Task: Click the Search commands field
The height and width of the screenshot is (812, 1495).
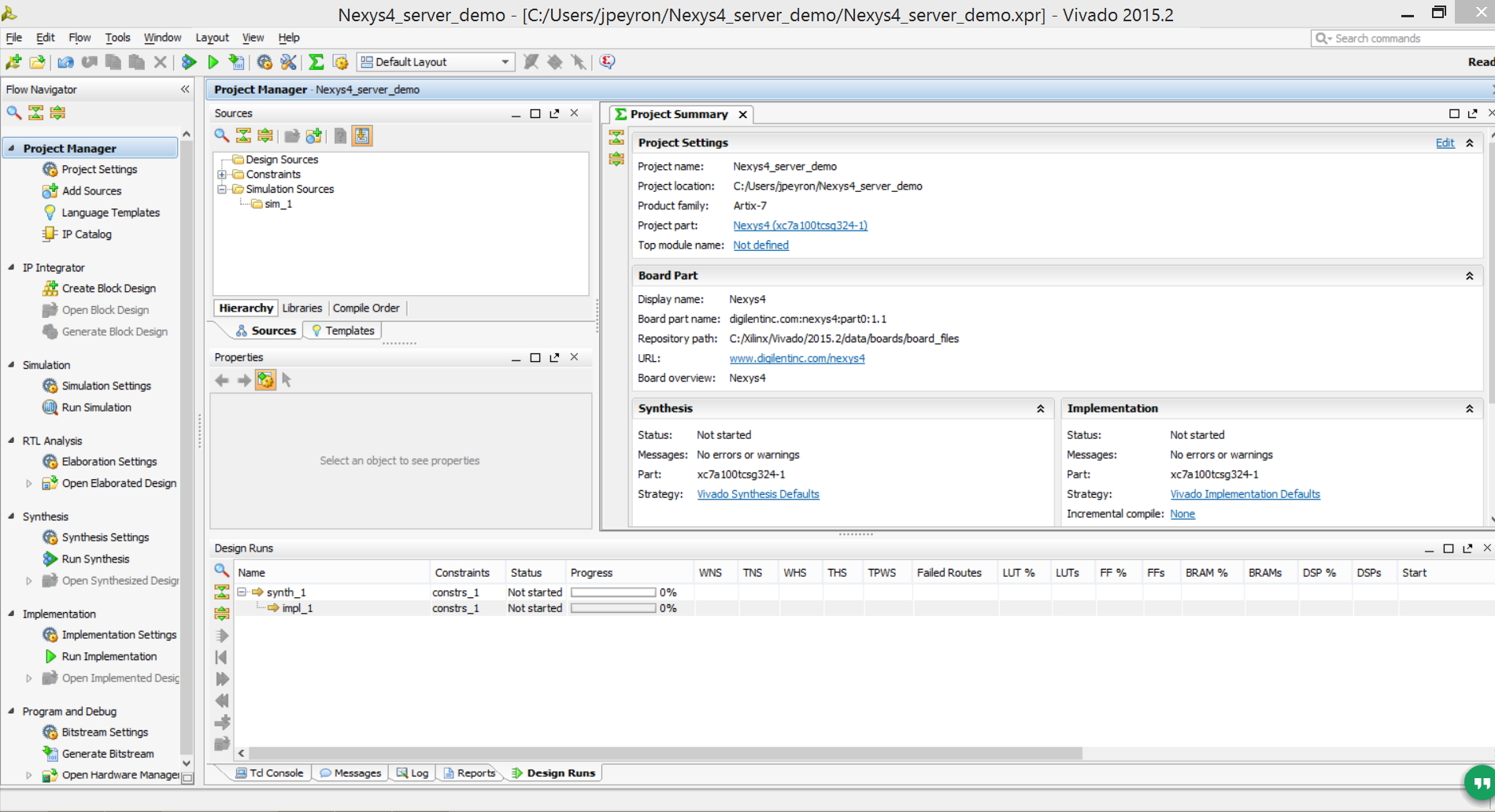Action: [1404, 38]
